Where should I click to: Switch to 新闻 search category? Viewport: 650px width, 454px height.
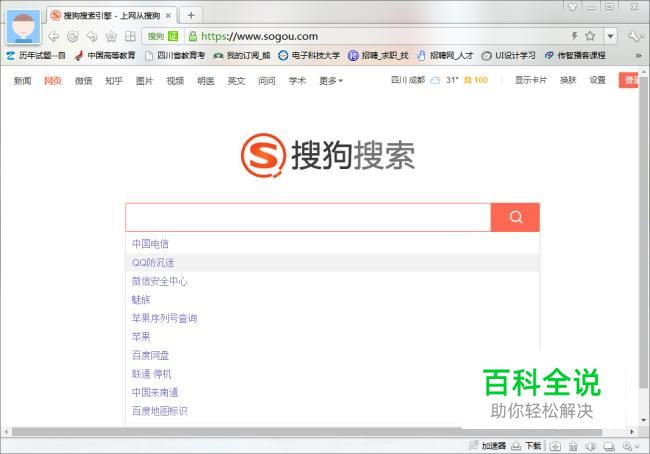pyautogui.click(x=22, y=80)
